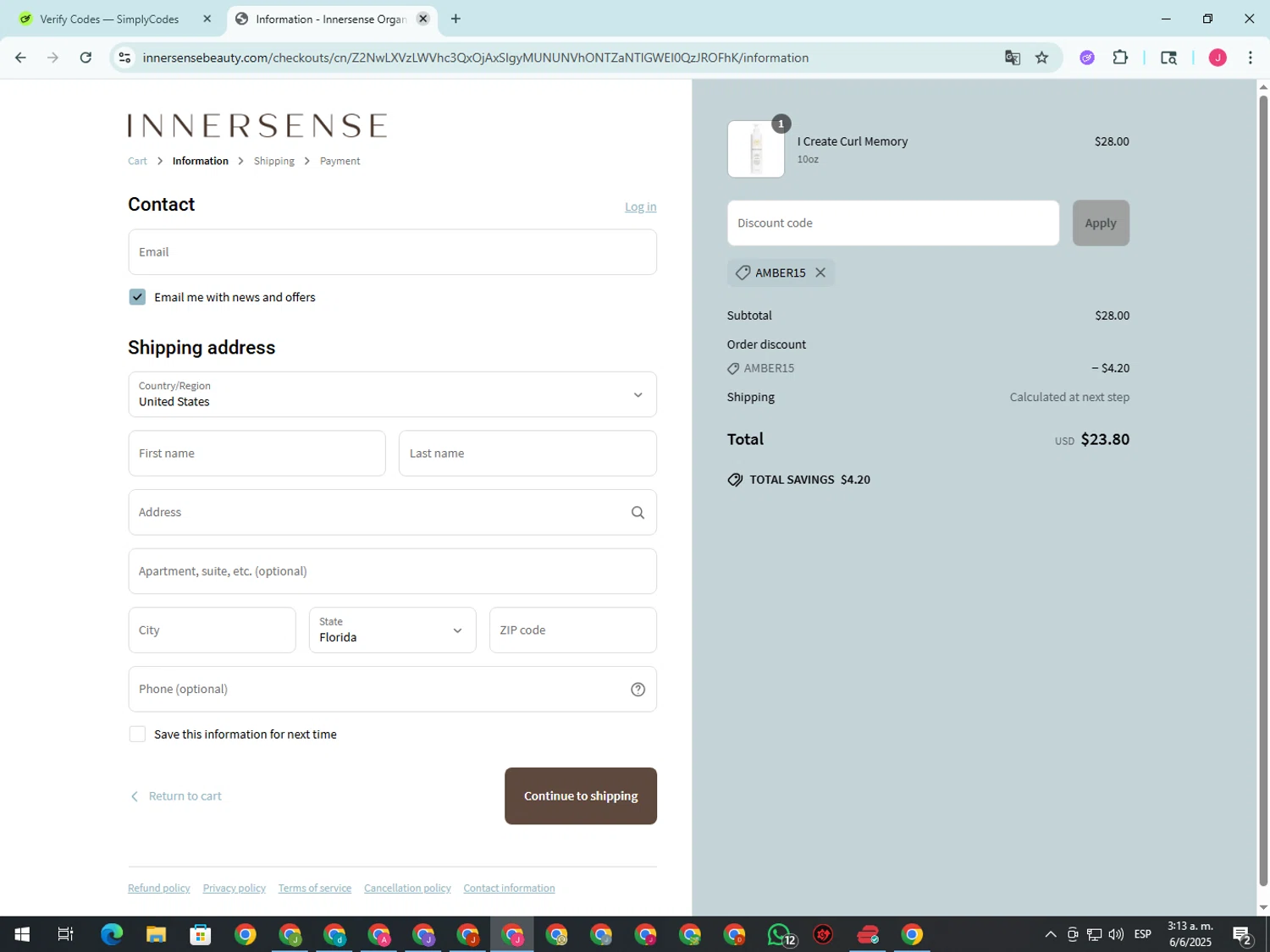1270x952 pixels.
Task: Launch Microsoft Edge from taskbar
Action: pyautogui.click(x=111, y=934)
